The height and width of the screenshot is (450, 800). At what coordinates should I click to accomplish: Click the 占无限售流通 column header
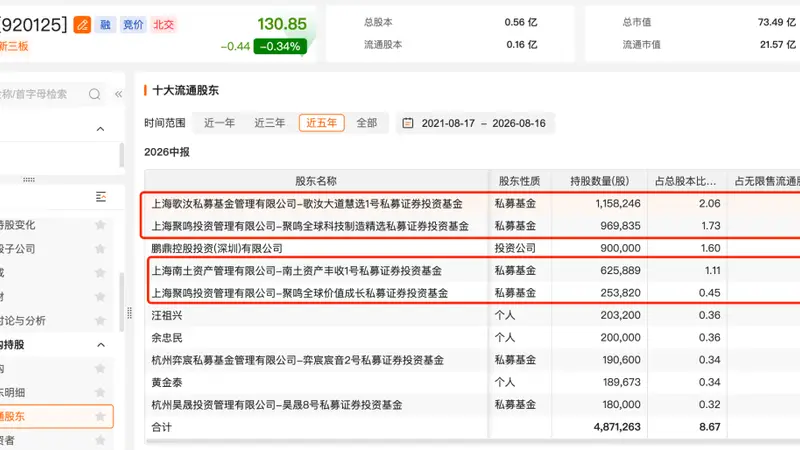tap(767, 181)
